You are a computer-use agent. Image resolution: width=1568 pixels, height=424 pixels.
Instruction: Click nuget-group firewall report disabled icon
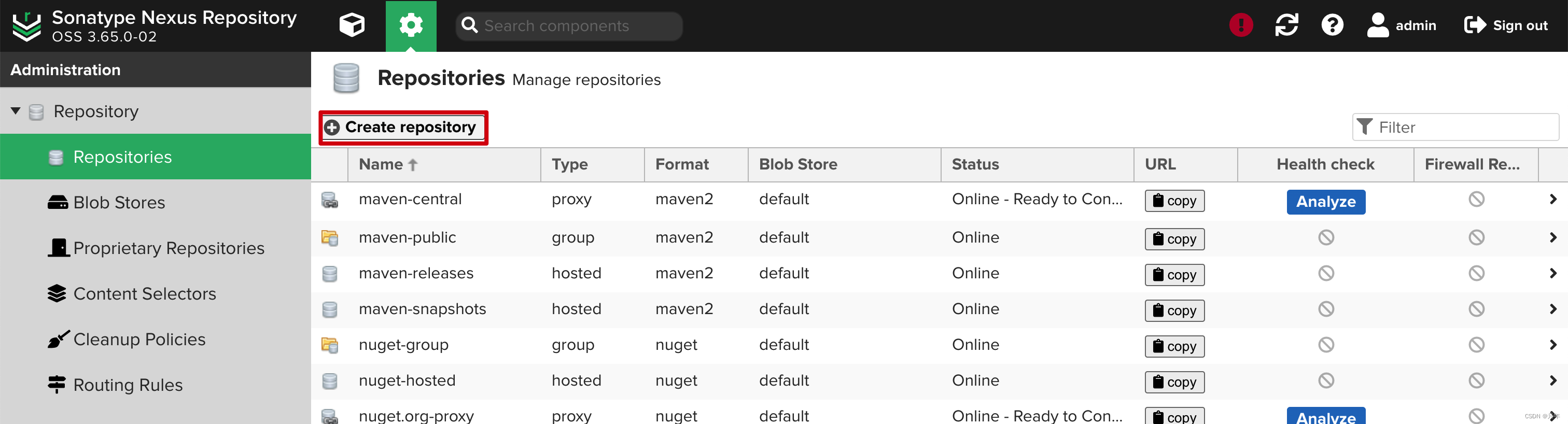(x=1476, y=345)
